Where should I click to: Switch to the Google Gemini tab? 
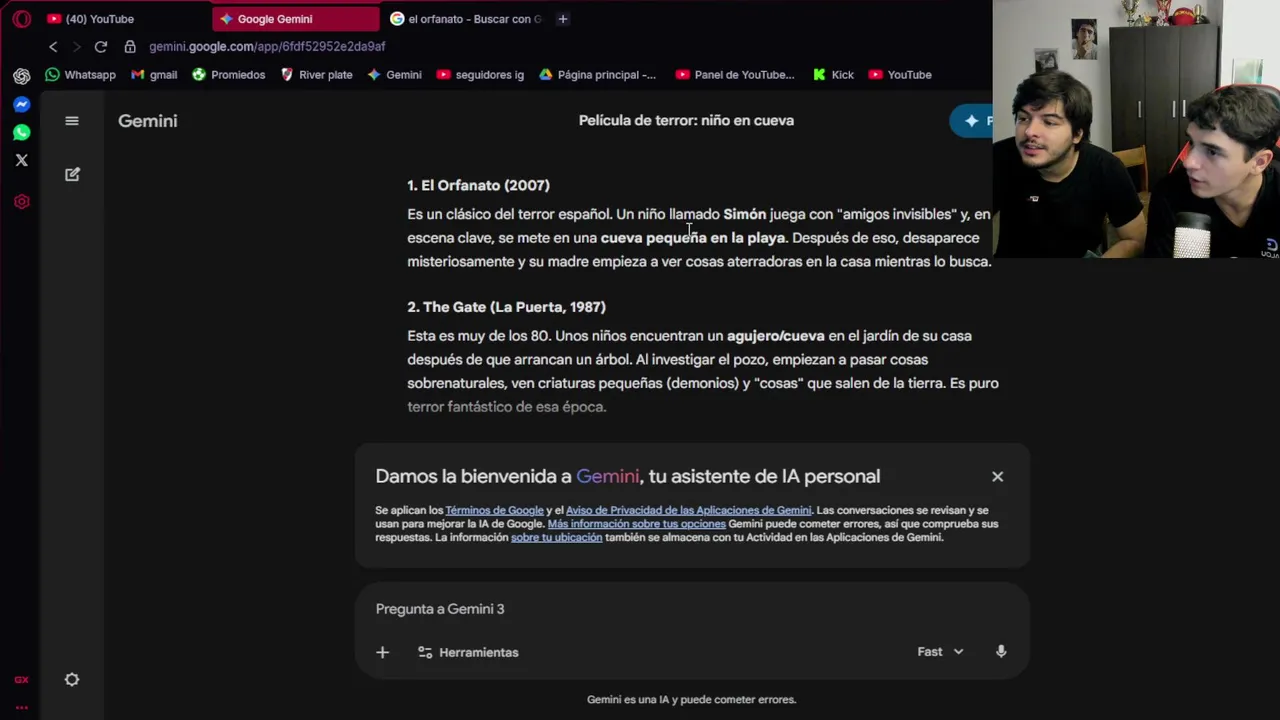295,19
